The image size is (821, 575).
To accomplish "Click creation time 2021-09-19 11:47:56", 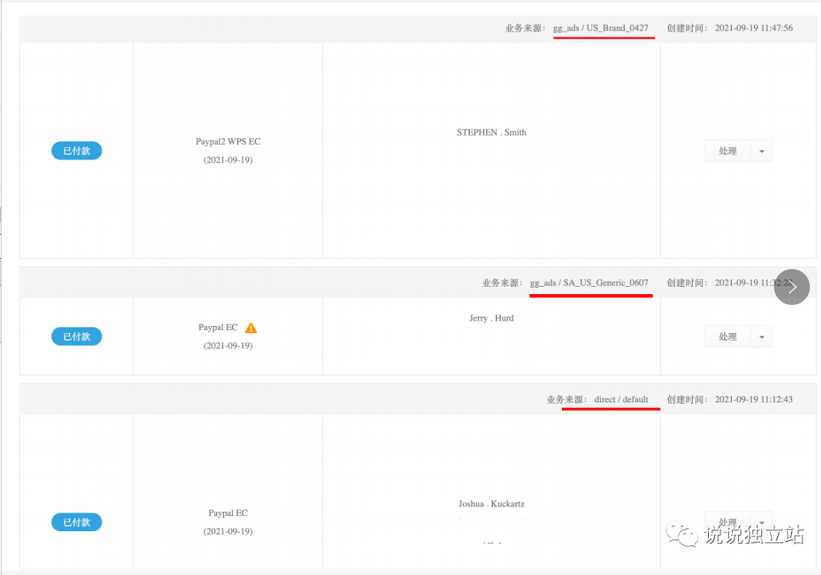I will tap(754, 28).
